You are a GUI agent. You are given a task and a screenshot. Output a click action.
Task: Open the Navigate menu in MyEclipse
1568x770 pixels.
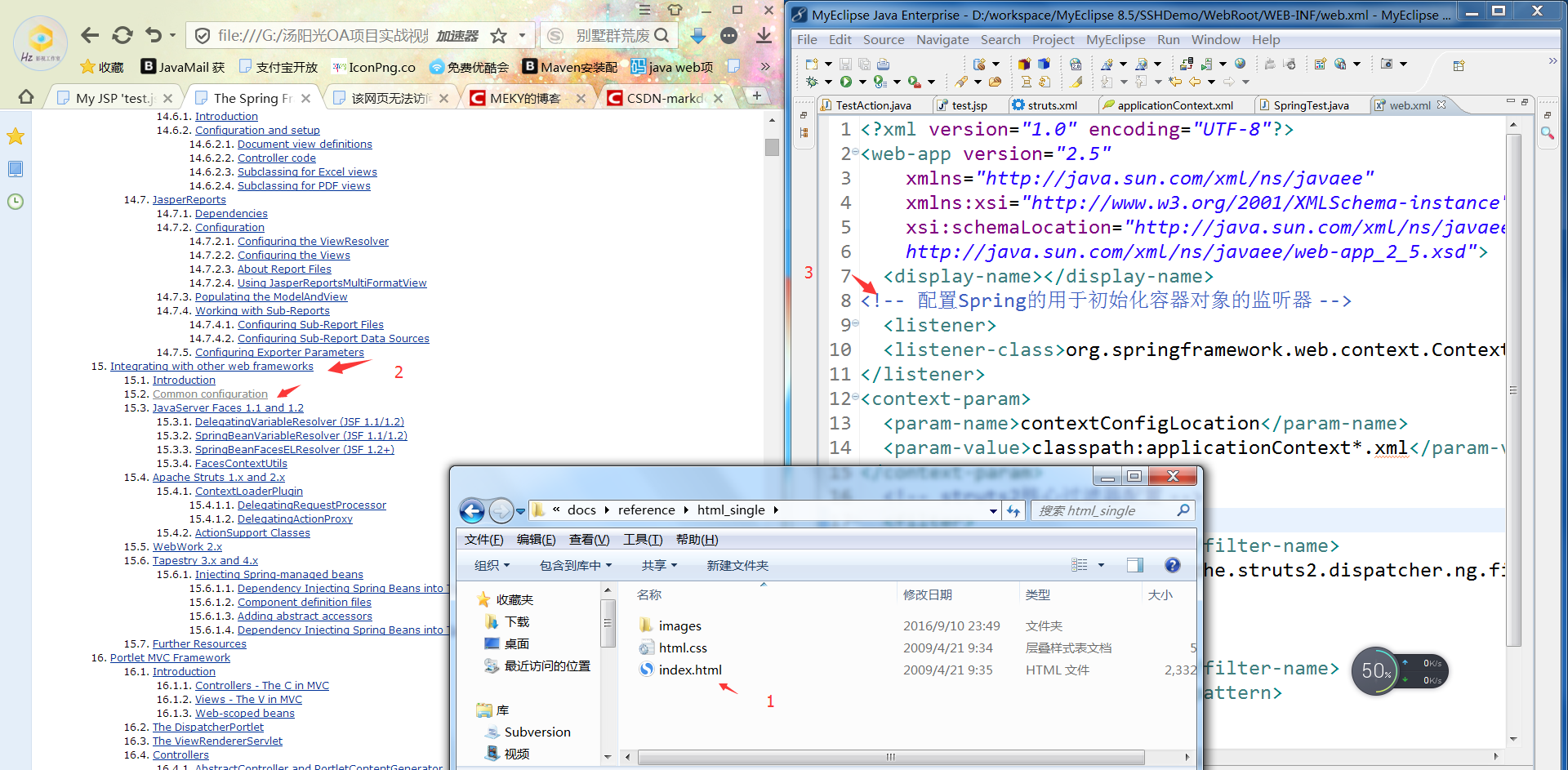(942, 39)
